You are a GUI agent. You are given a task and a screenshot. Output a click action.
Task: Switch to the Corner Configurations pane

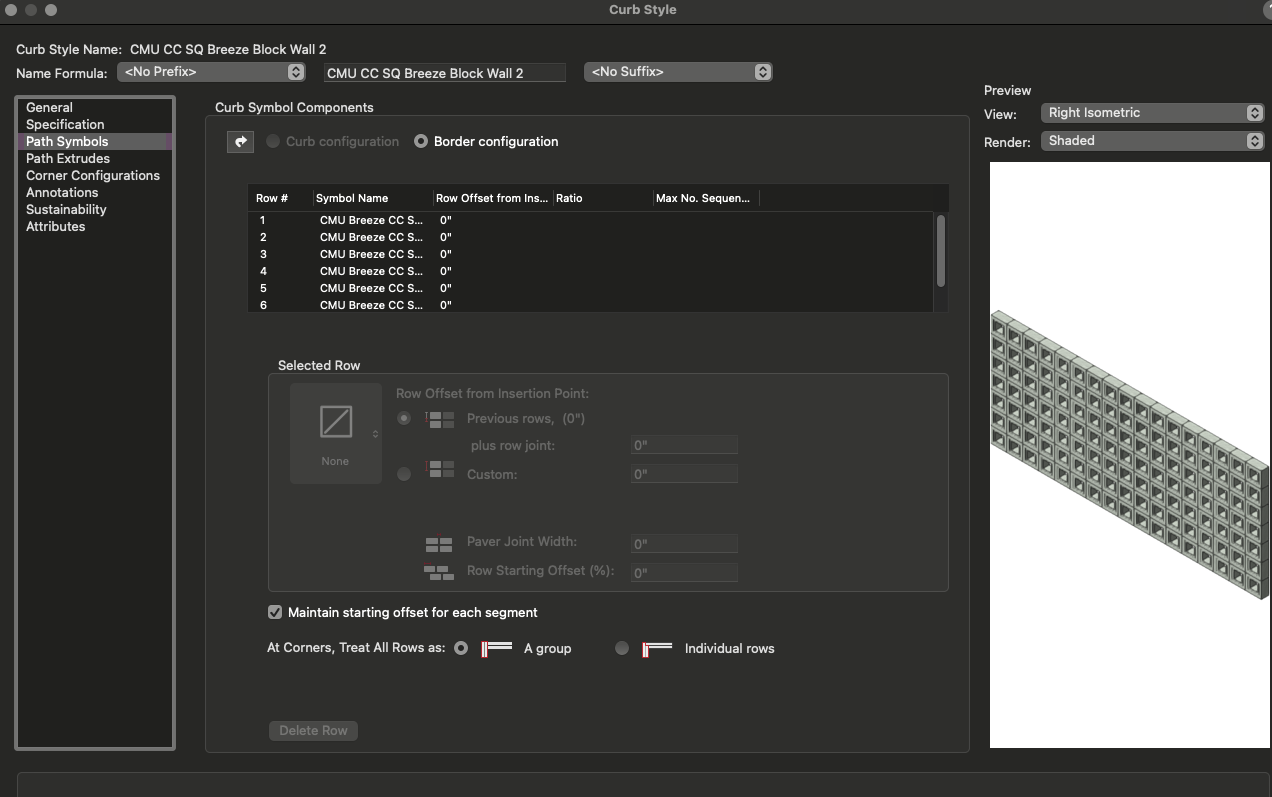coord(93,176)
